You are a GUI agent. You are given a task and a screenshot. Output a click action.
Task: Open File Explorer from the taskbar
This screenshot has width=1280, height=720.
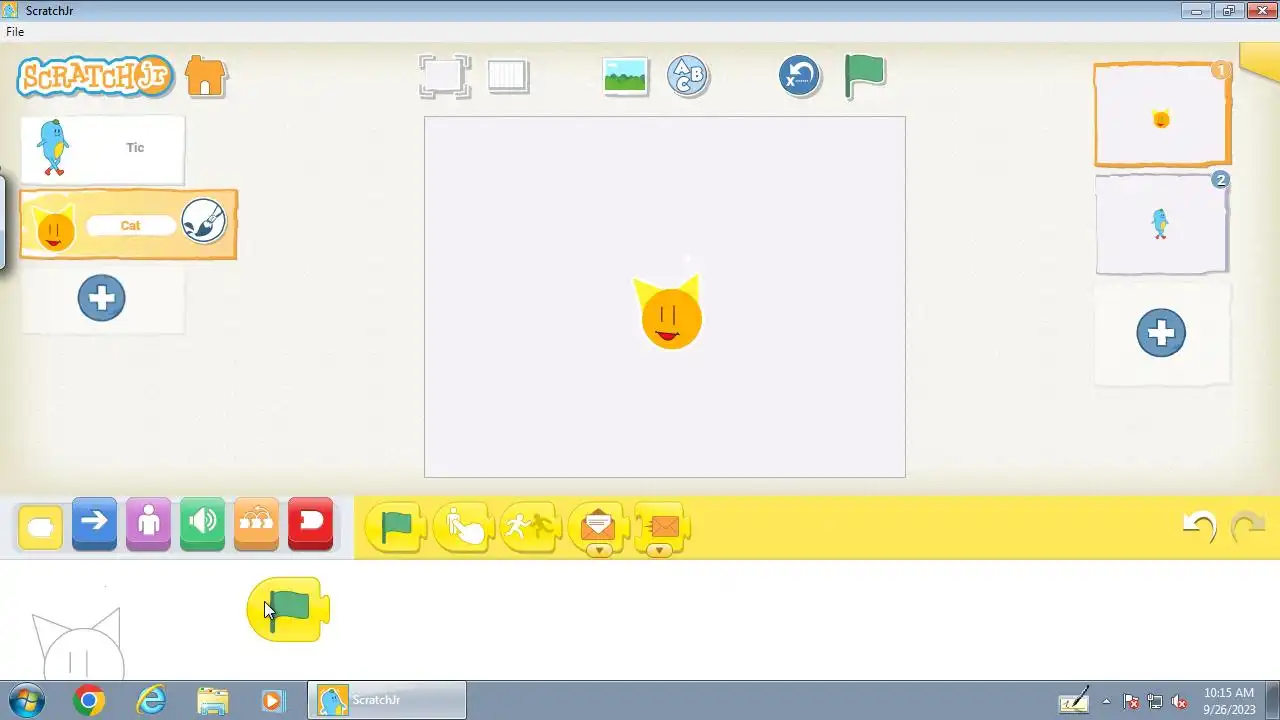click(212, 701)
